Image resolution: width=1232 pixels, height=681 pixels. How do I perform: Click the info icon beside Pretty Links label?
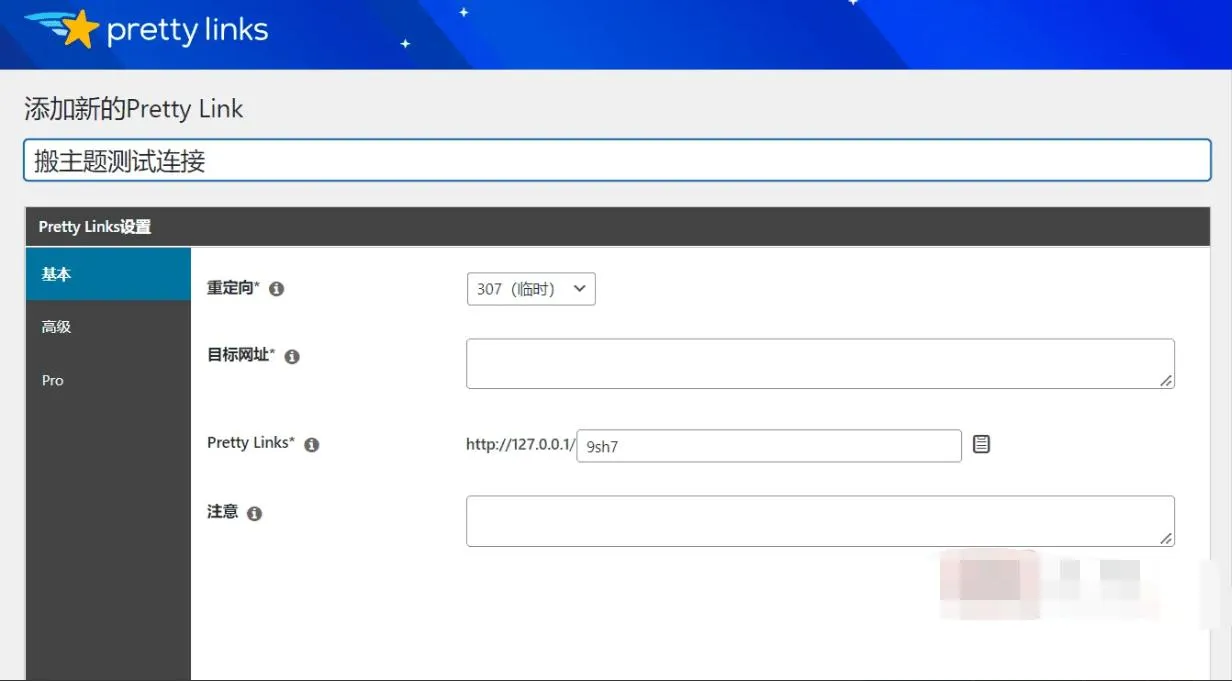[x=312, y=445]
